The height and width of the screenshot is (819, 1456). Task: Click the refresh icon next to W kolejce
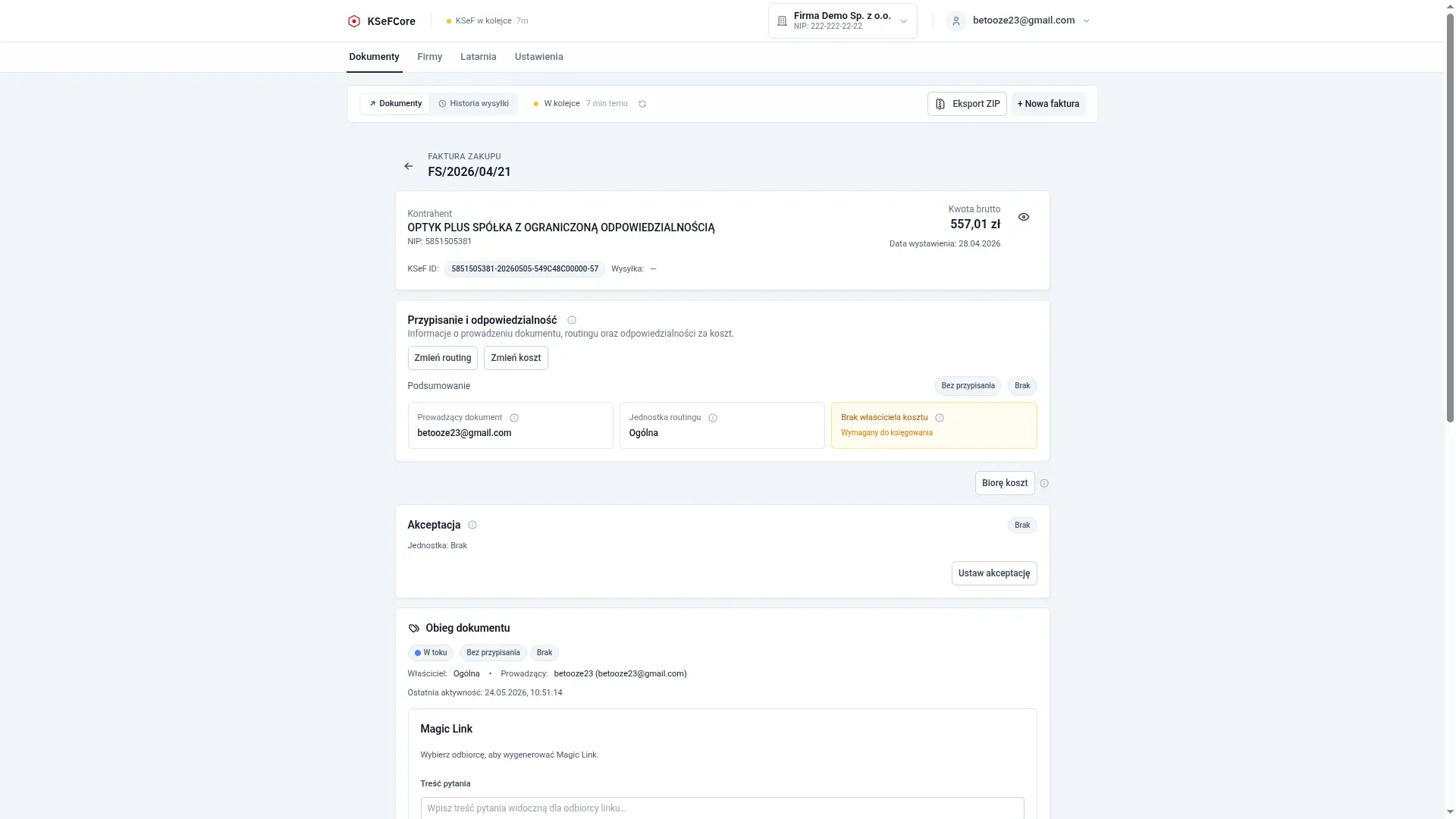[x=642, y=104]
